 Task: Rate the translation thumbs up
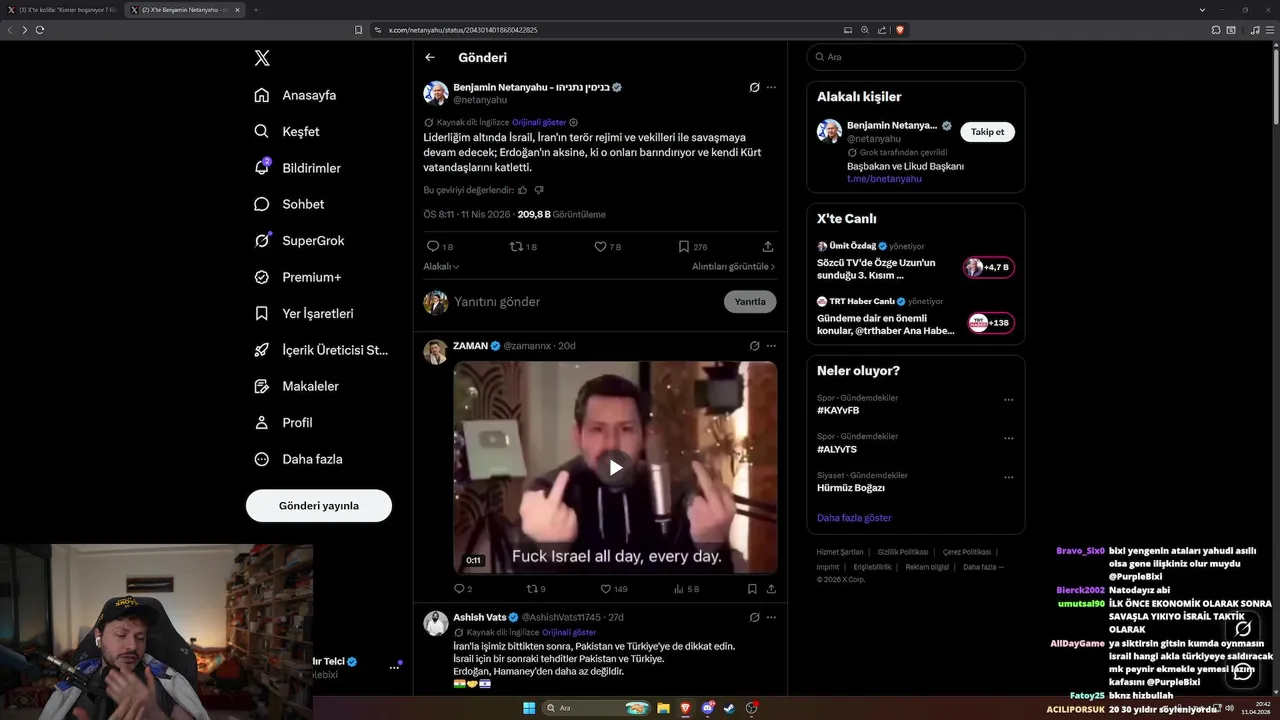[523, 189]
